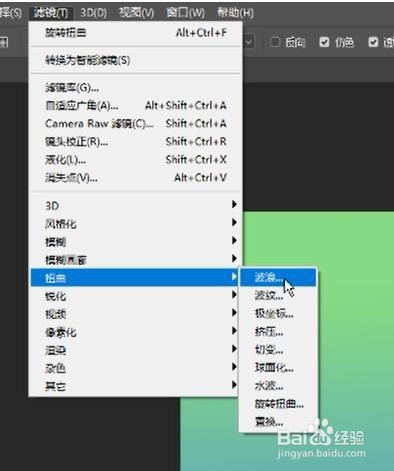394x471 pixels.
Task: Select 球面化... spherize filter
Action: click(x=278, y=368)
